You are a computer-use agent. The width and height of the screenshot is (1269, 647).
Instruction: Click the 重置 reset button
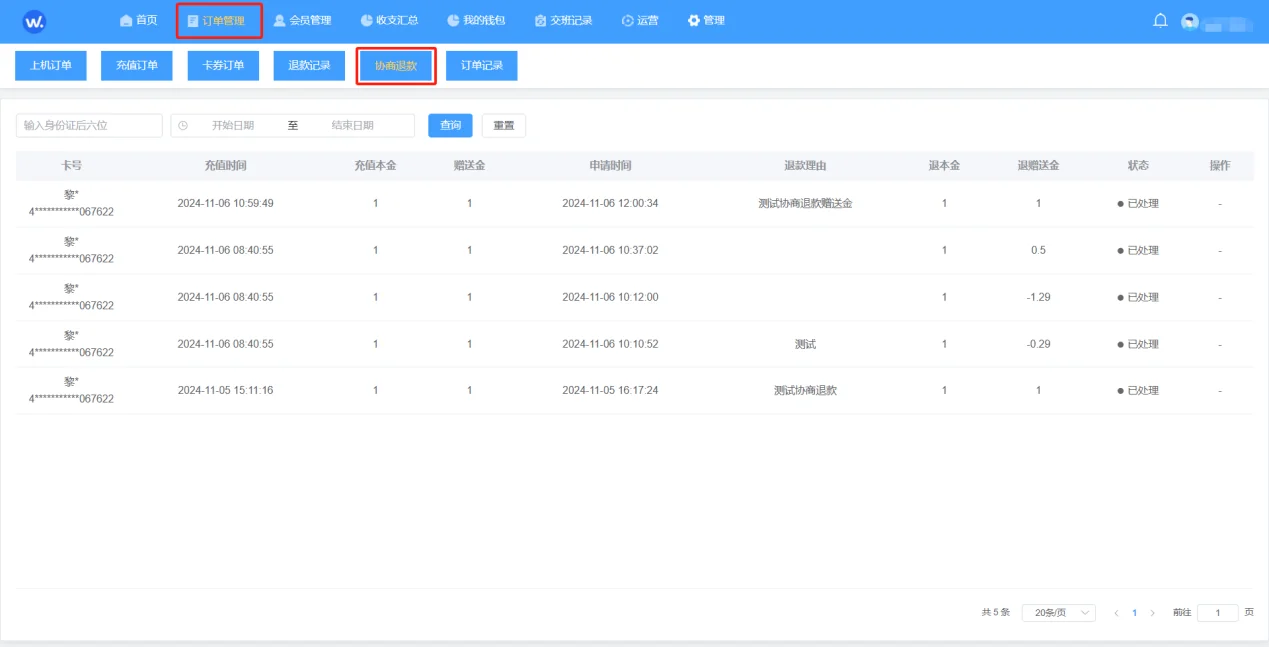coord(504,126)
